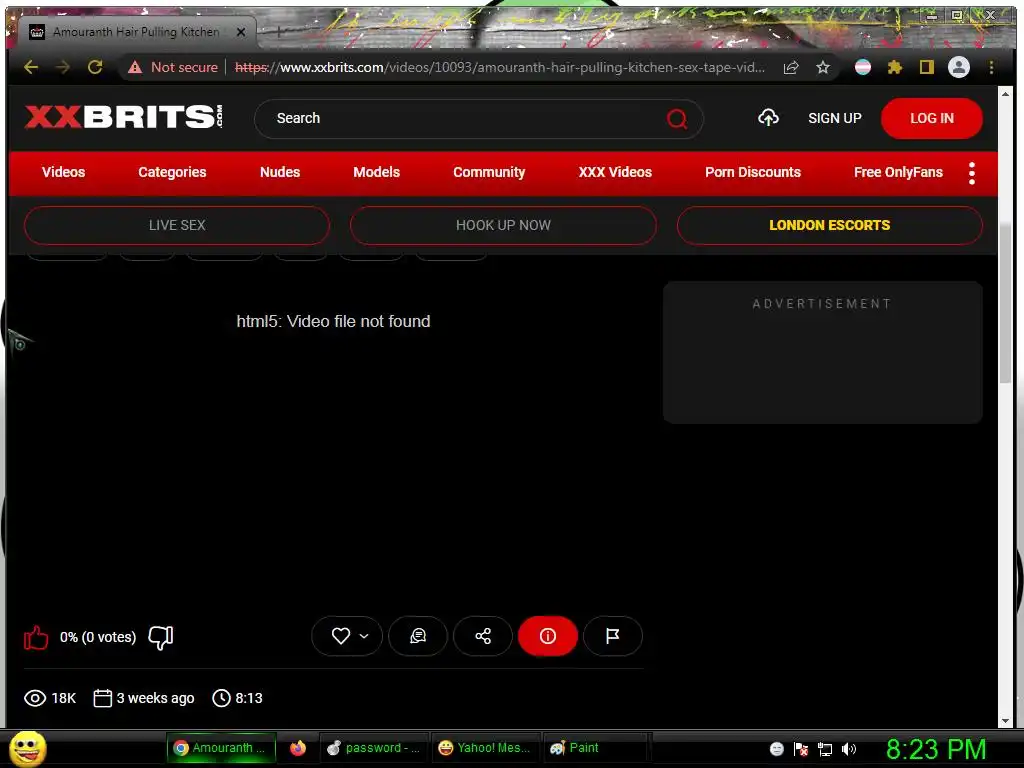Open the Free OnlyFans menu item
1024x768 pixels.
point(898,172)
